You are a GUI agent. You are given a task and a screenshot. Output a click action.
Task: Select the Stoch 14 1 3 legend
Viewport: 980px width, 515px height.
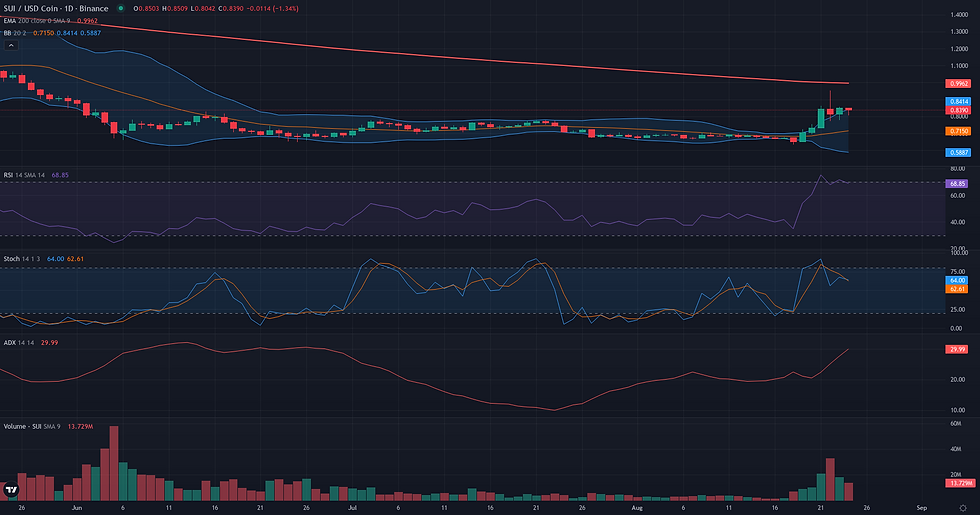[43, 259]
